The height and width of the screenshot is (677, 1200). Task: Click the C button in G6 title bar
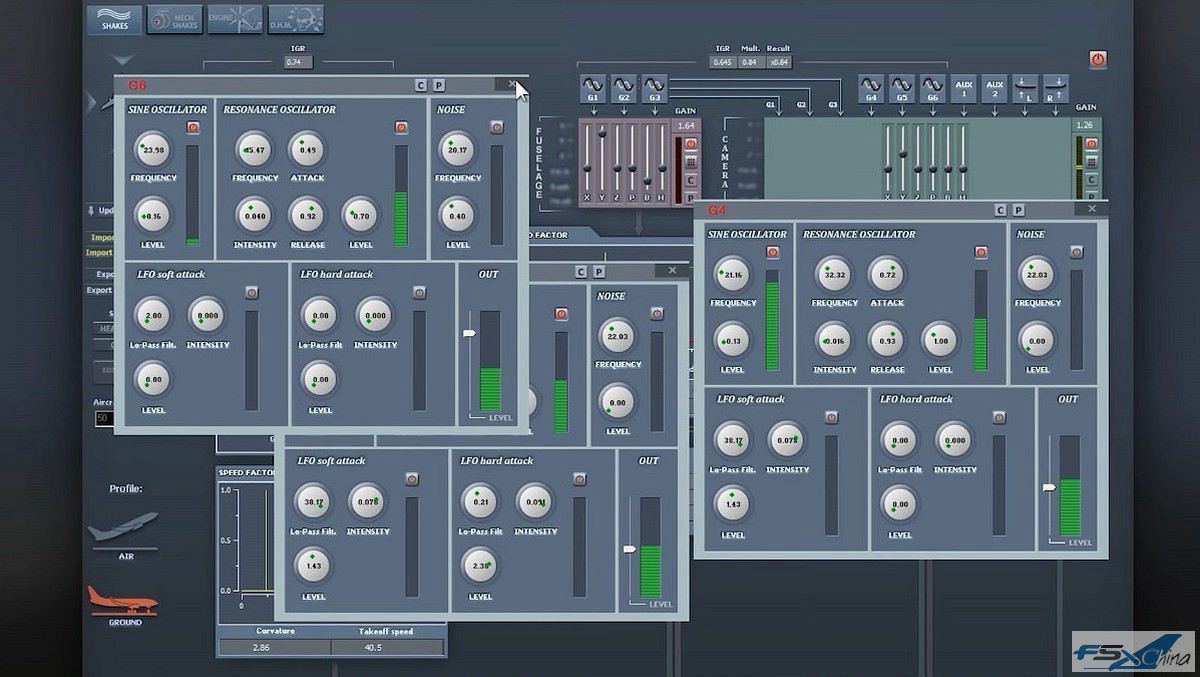[421, 85]
